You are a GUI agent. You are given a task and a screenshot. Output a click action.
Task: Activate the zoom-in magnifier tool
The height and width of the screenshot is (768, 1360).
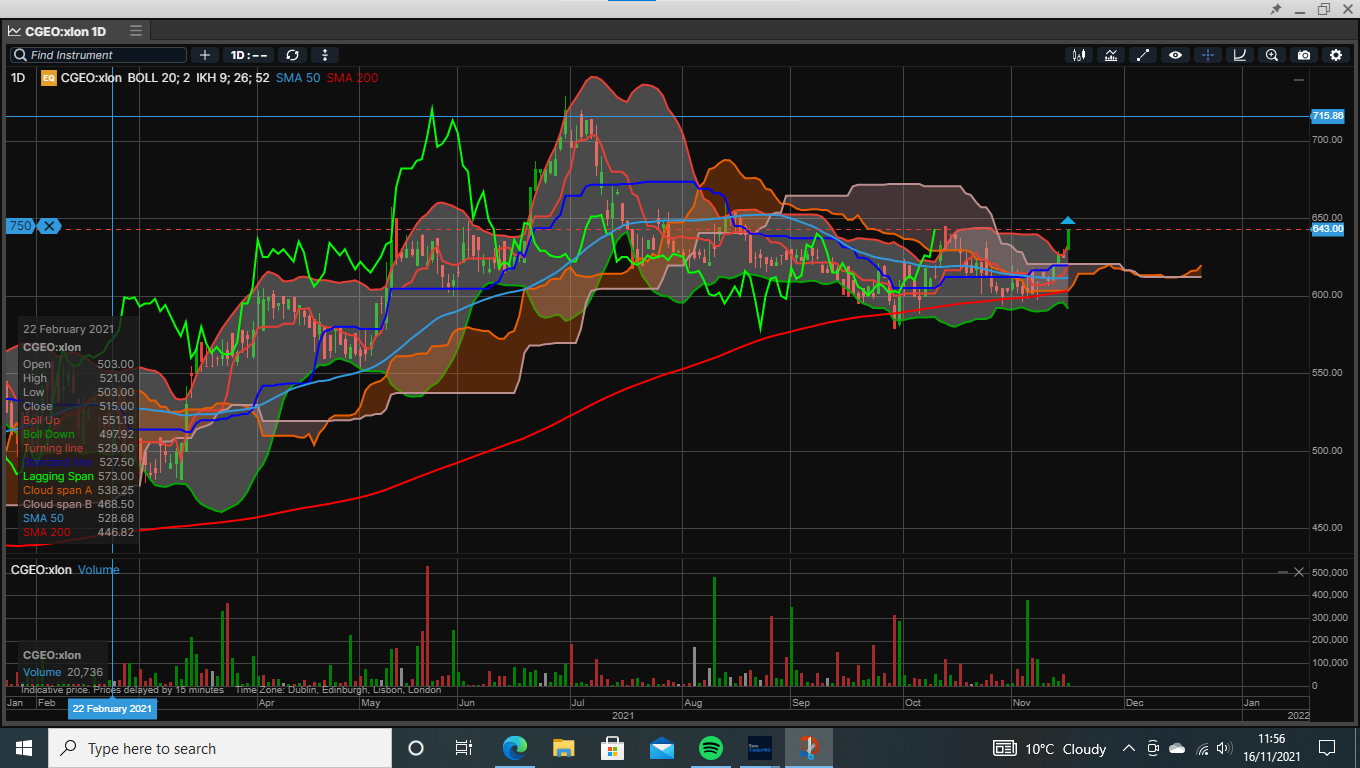point(1272,55)
